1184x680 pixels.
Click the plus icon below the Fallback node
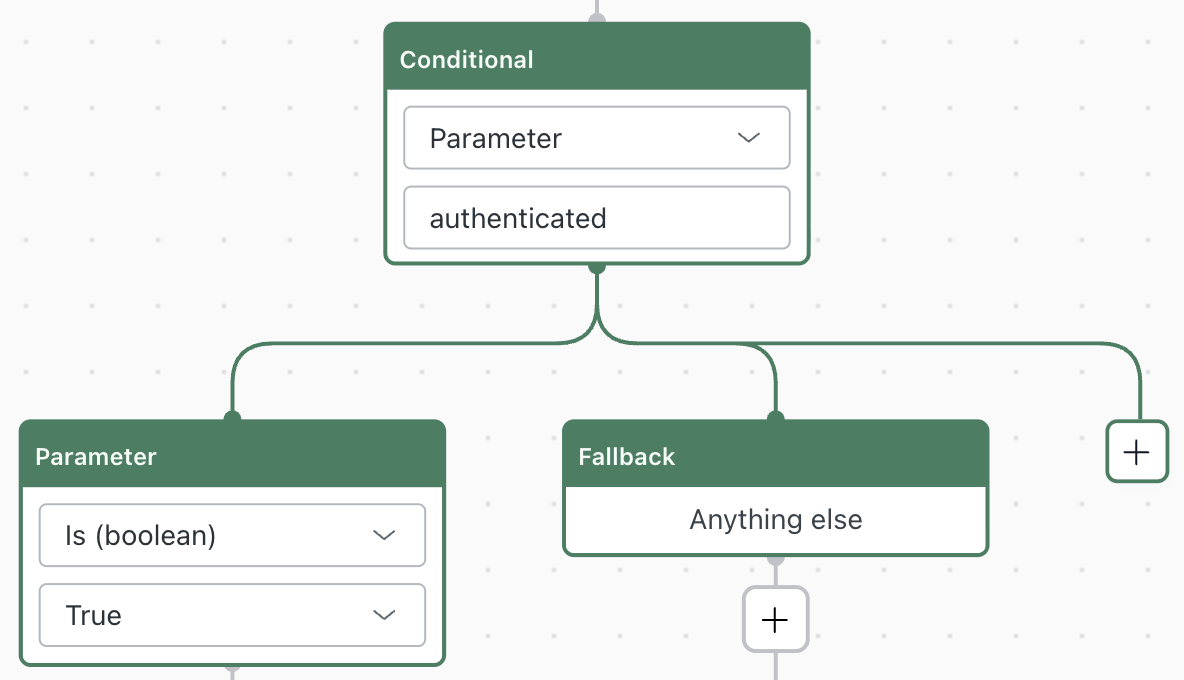coord(775,620)
